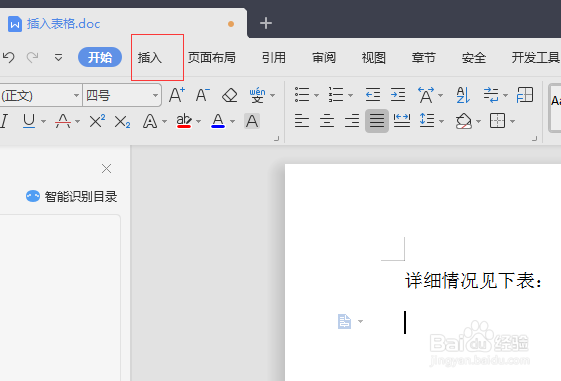This screenshot has height=381, width=561.
Task: Apply blue font color
Action: coord(218,121)
